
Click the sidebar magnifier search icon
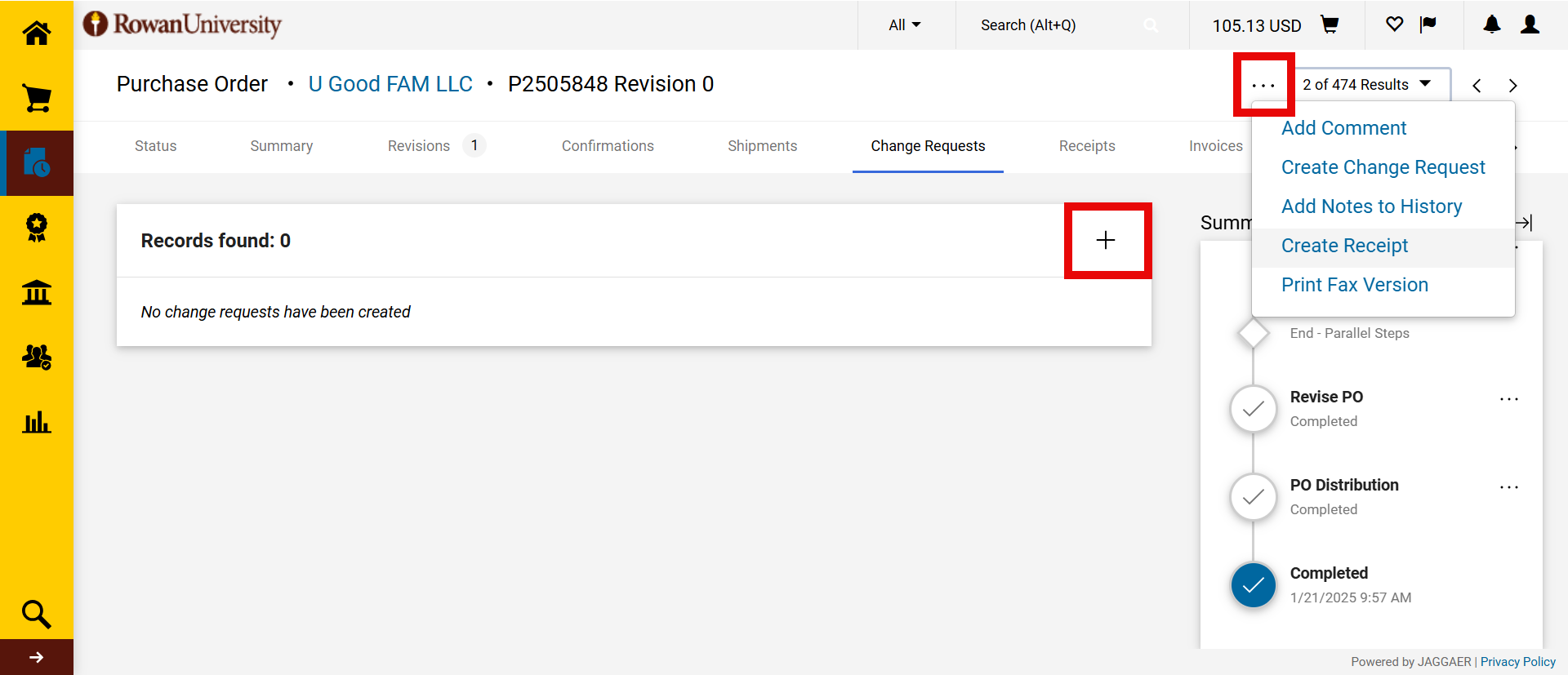[37, 614]
